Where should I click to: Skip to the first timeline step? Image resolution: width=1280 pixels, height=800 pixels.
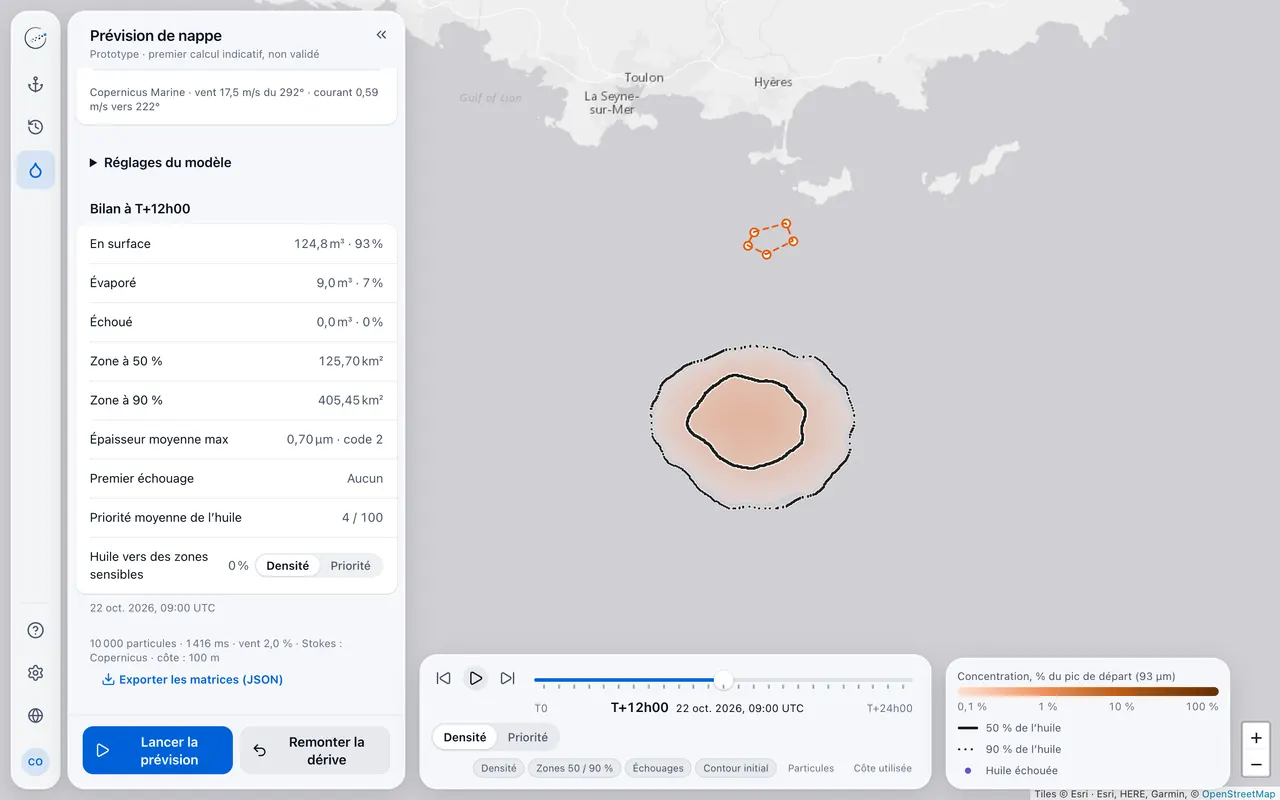coord(443,678)
